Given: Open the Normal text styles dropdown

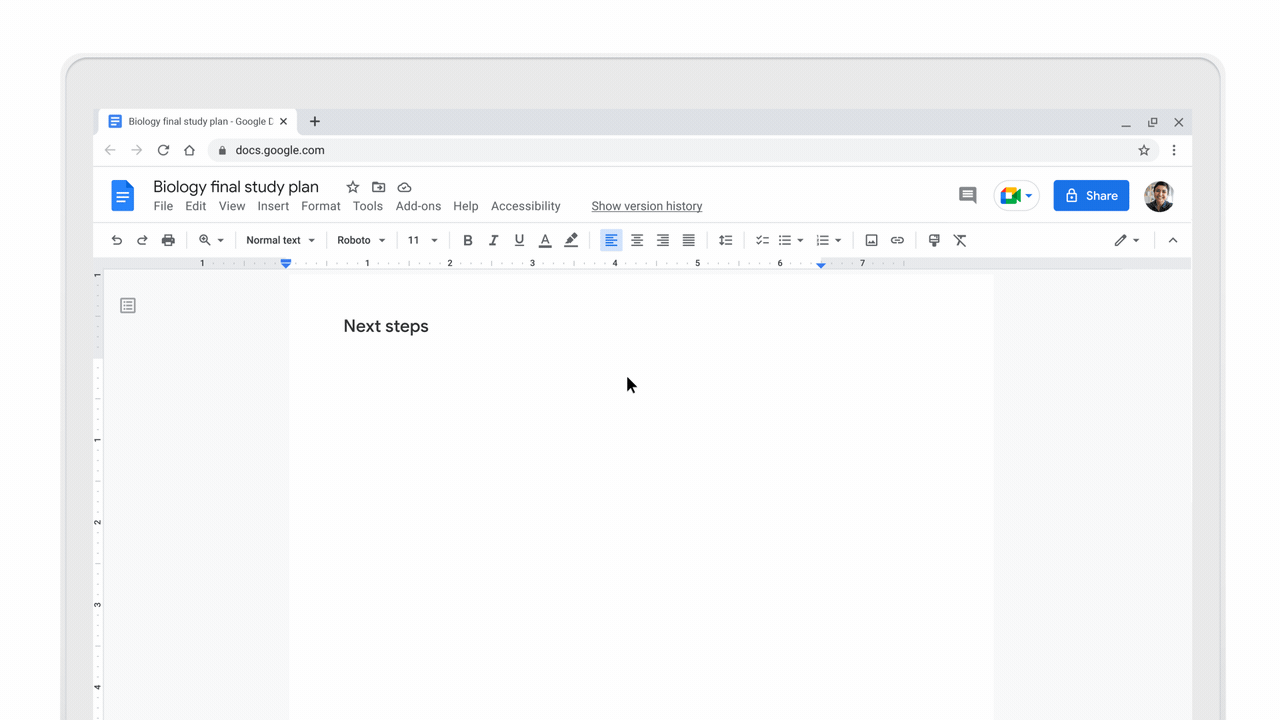Looking at the screenshot, I should [x=279, y=240].
